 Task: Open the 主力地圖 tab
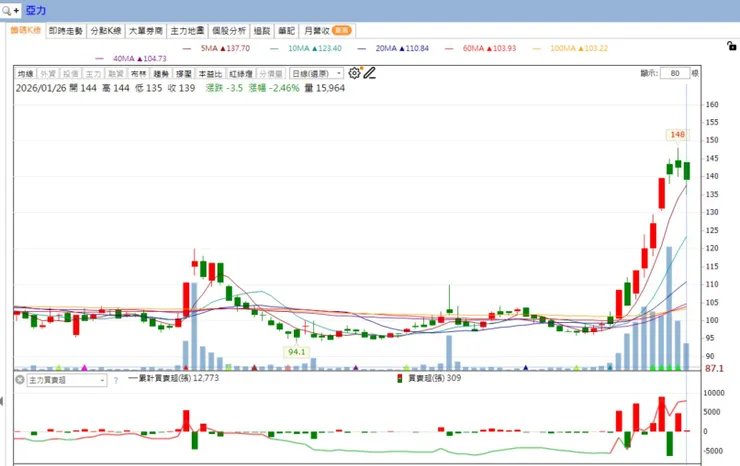tap(187, 31)
